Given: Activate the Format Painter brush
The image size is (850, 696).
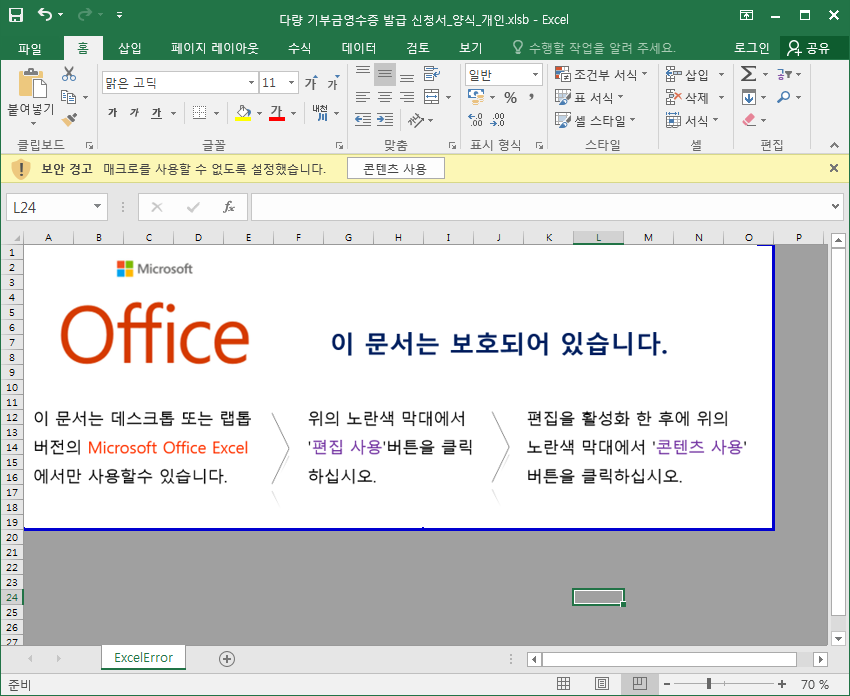Looking at the screenshot, I should [69, 119].
